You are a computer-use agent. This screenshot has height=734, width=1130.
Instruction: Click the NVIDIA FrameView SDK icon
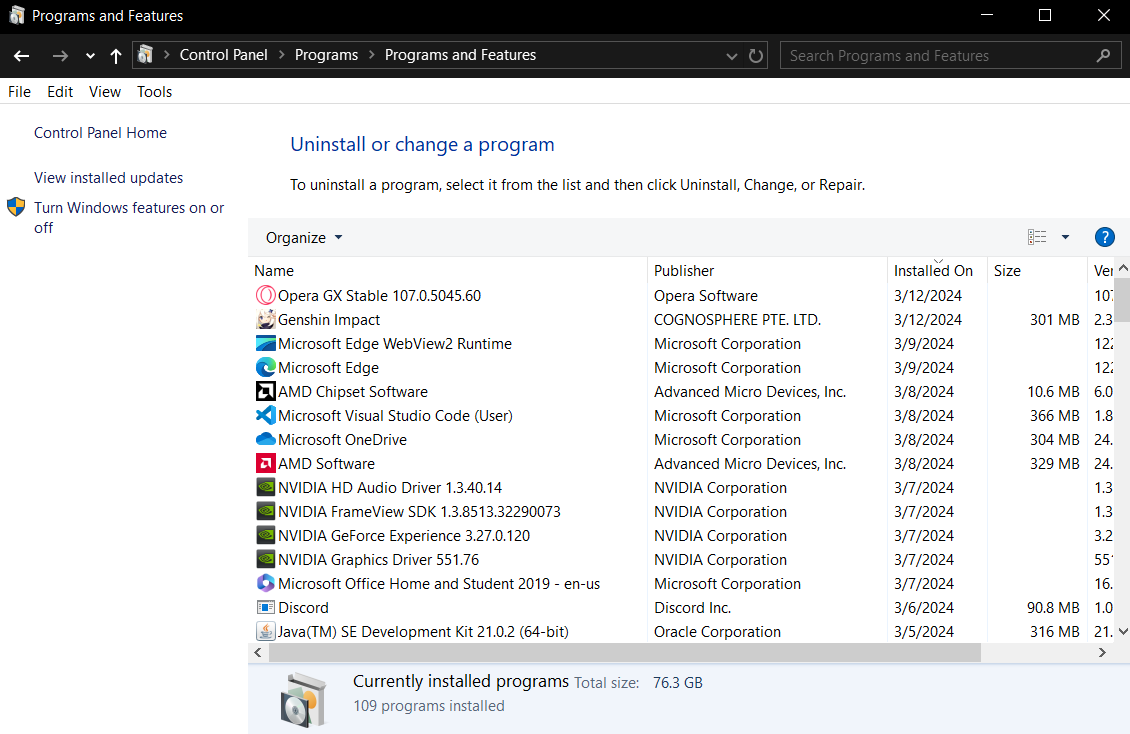265,511
